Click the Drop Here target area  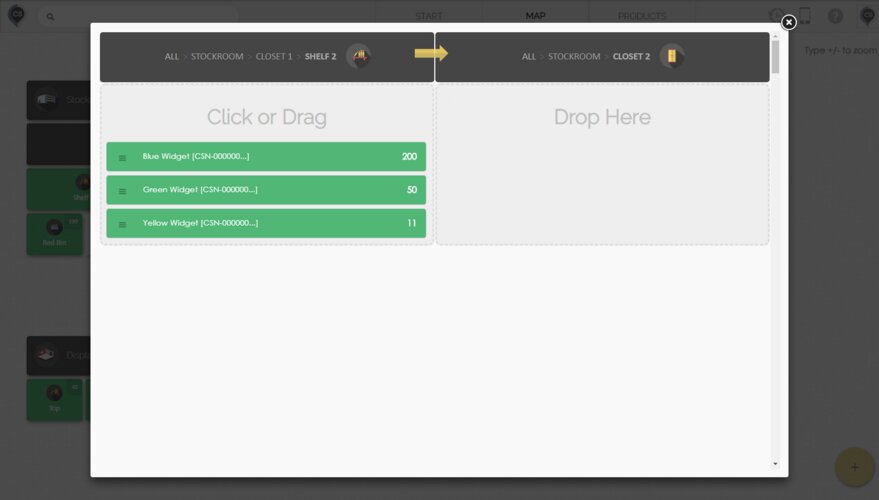click(602, 165)
